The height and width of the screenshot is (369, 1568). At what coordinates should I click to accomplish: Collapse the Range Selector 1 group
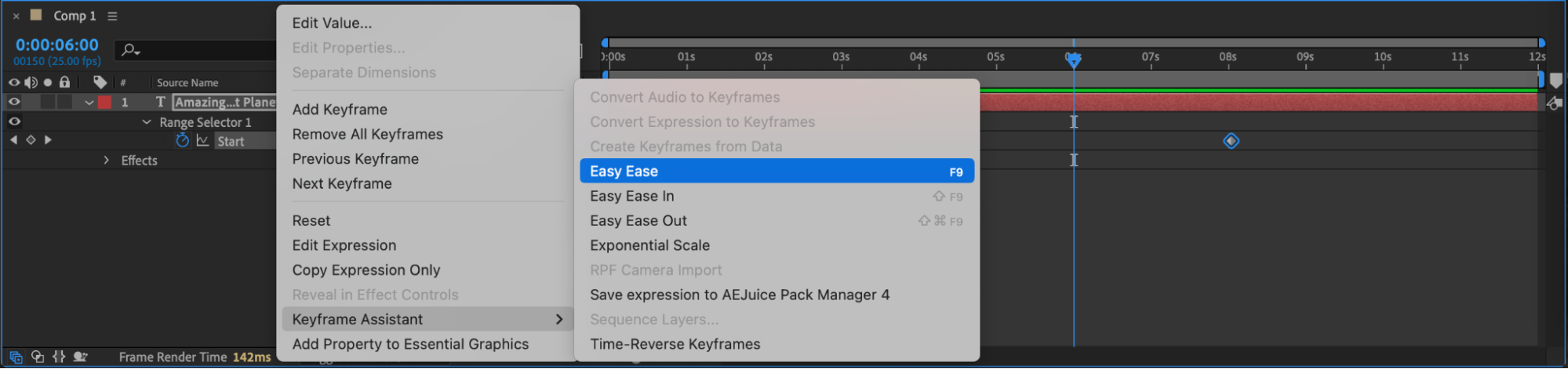point(147,122)
